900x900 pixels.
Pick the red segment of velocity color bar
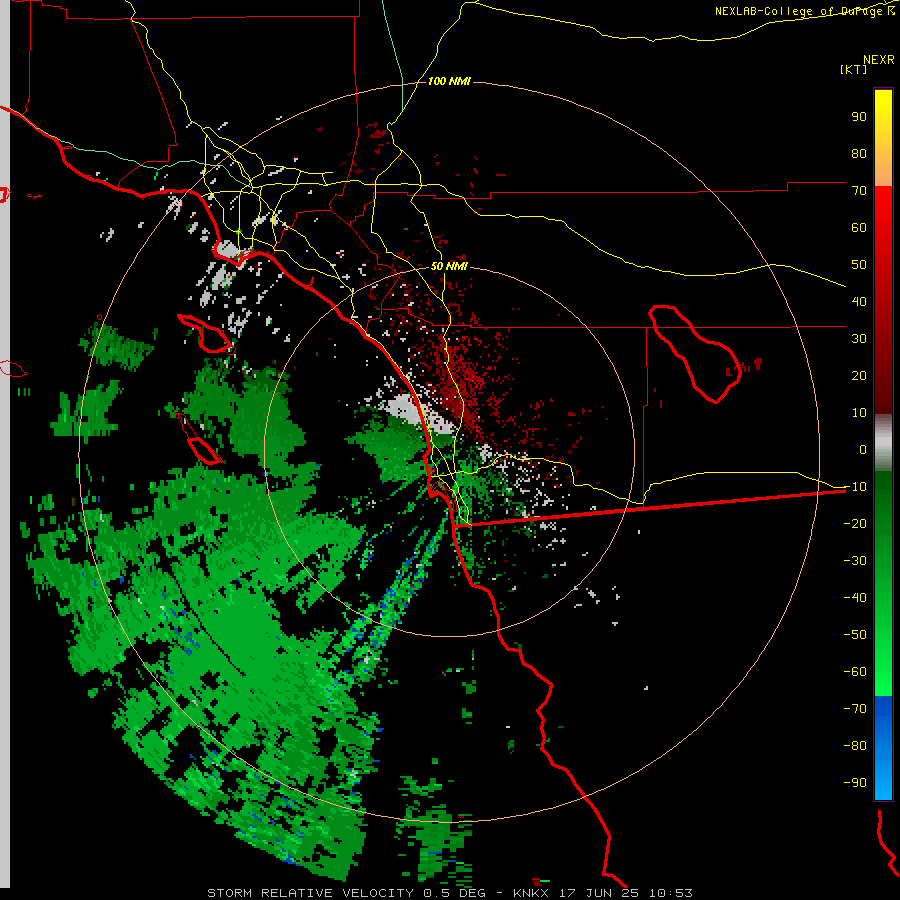tap(883, 300)
